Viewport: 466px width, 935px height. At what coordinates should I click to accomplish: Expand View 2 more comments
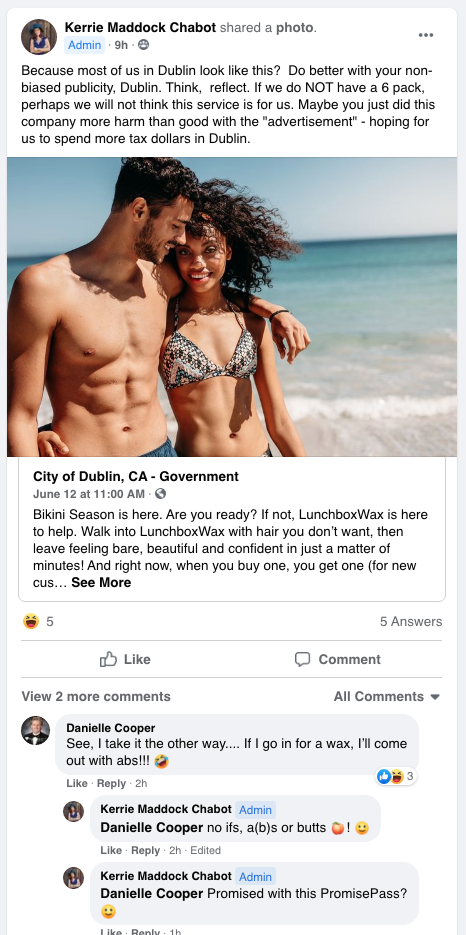tap(96, 696)
